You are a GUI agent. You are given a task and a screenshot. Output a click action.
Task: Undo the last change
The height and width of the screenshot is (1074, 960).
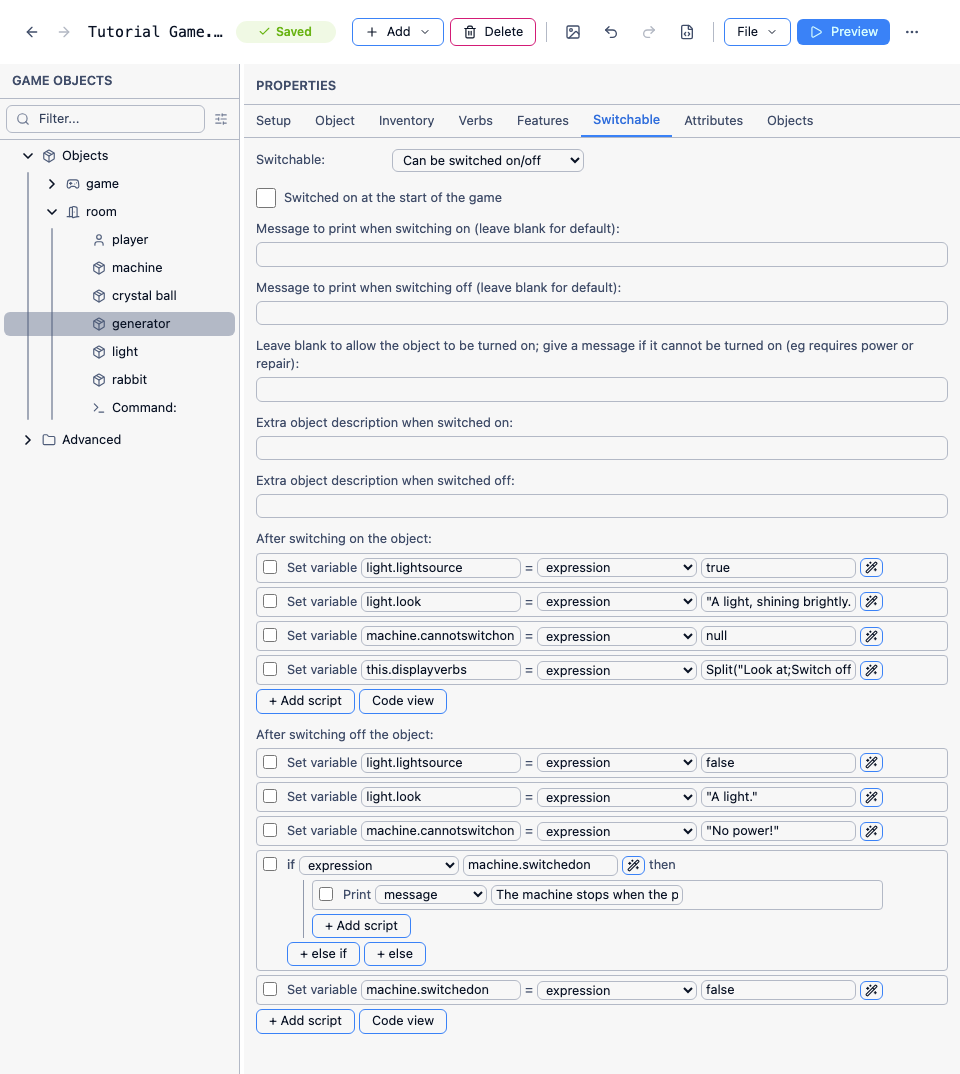coord(611,32)
